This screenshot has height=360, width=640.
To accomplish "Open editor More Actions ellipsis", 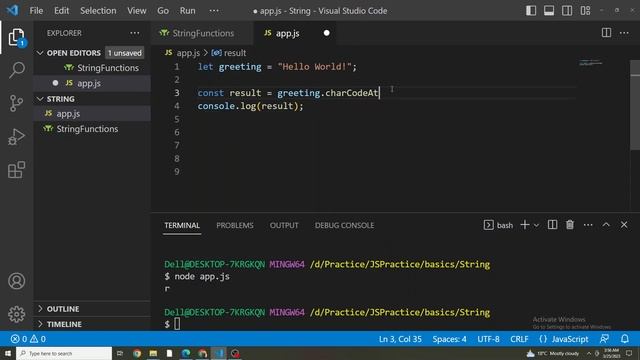I will coord(624,33).
